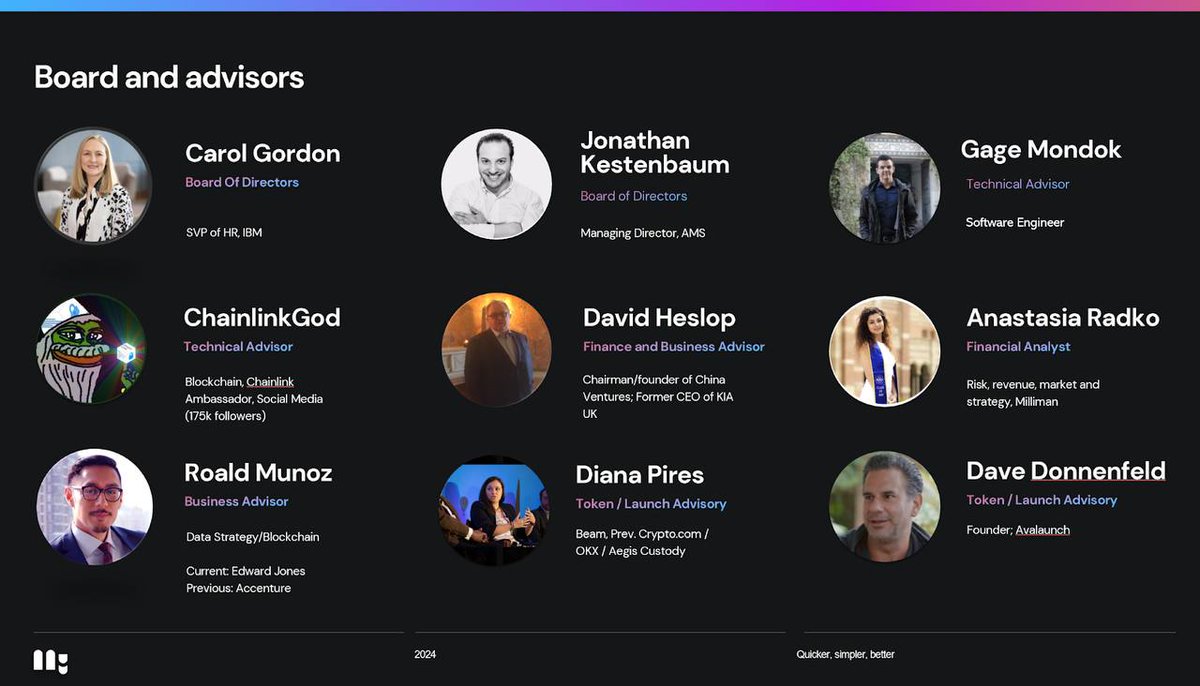Screen dimensions: 1200x686
Task: Click ChainlinkGod's 'Blockchain, Chainlink Ambassador' description
Action: pos(254,399)
